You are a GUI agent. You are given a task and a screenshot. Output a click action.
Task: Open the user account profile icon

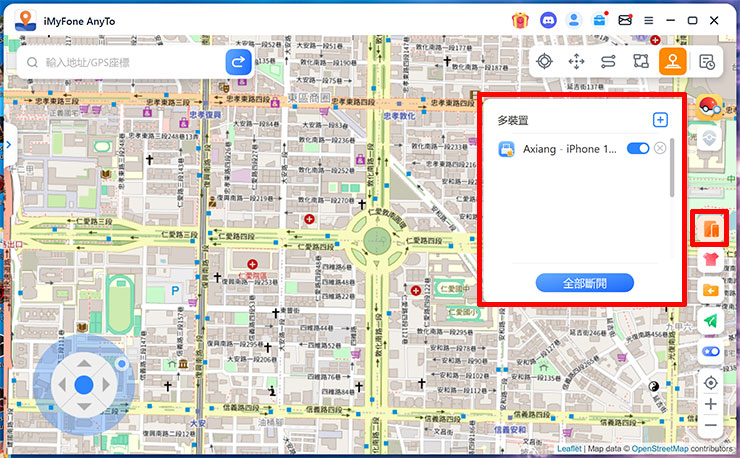(573, 20)
